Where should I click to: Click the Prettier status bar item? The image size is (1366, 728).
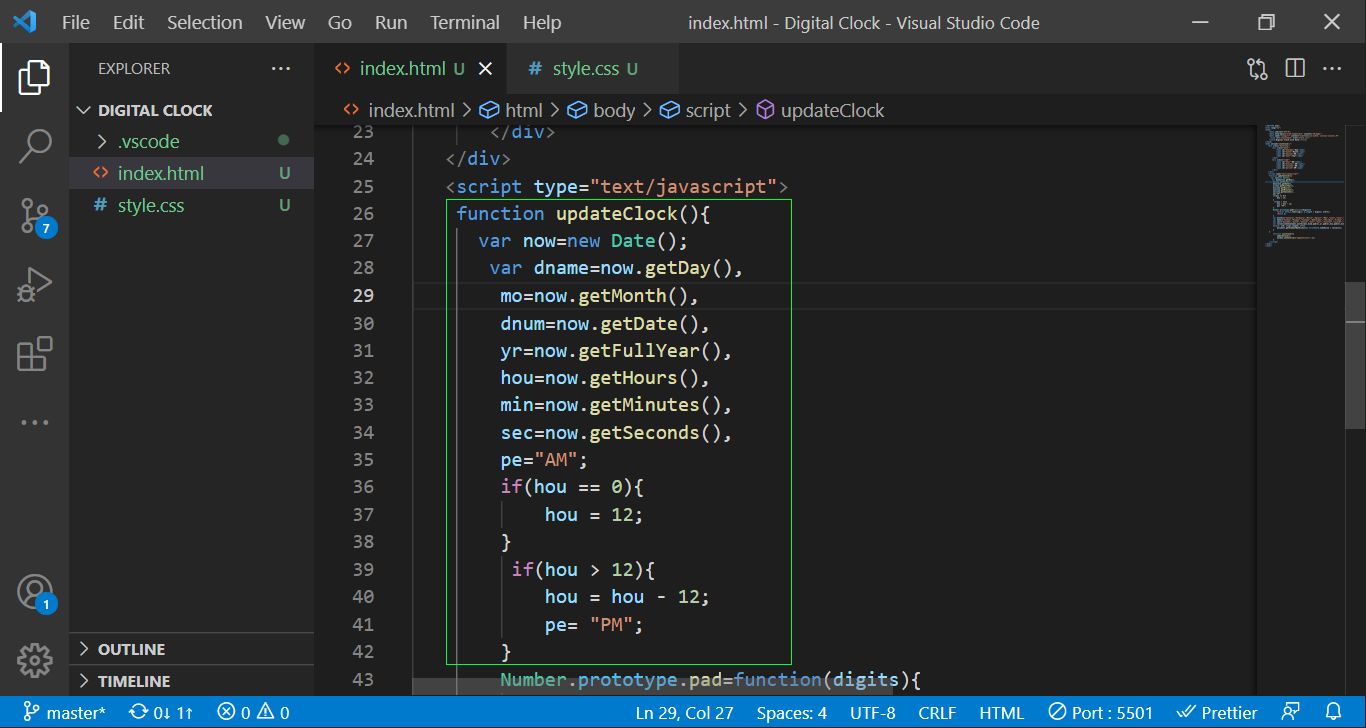coord(1217,713)
